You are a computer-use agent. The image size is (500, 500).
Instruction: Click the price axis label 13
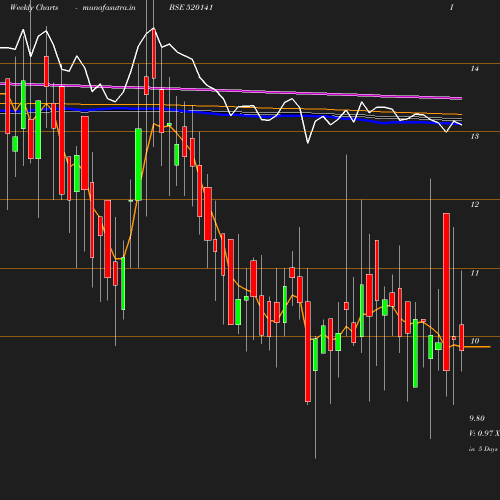pos(475,136)
